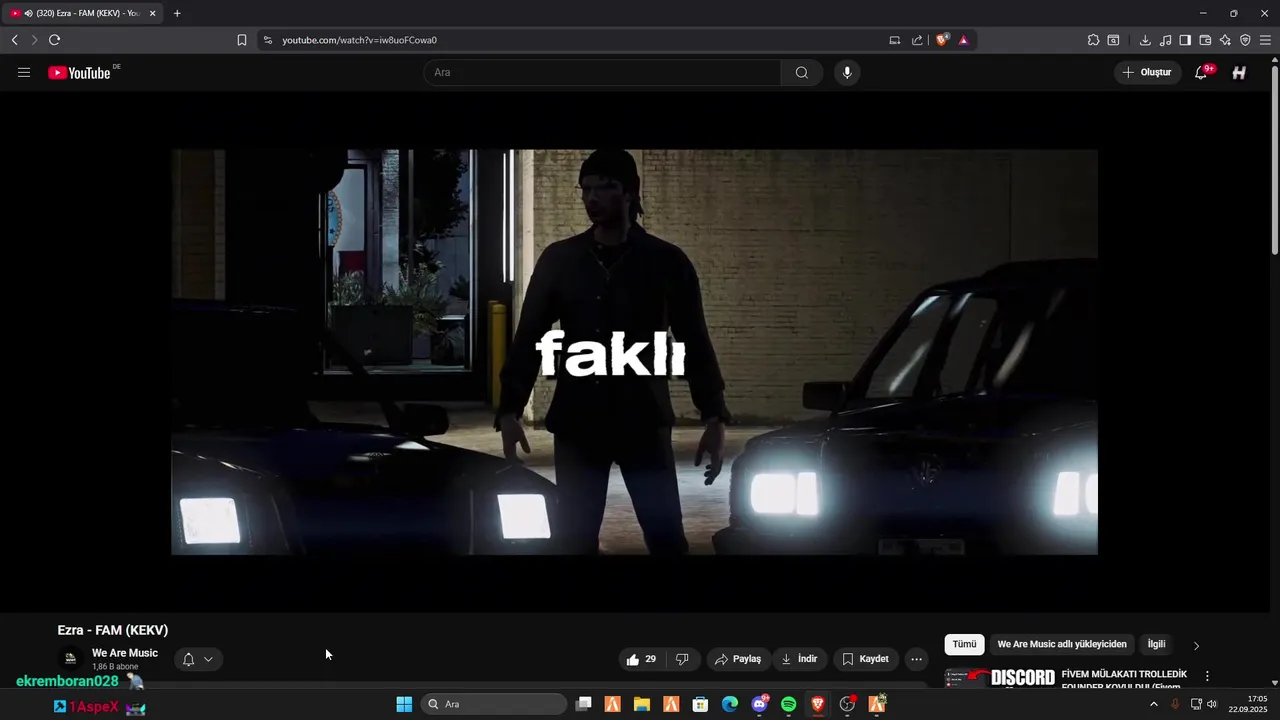Click the We Are Music channel avatar
Image resolution: width=1280 pixels, height=720 pixels.
coord(70,658)
